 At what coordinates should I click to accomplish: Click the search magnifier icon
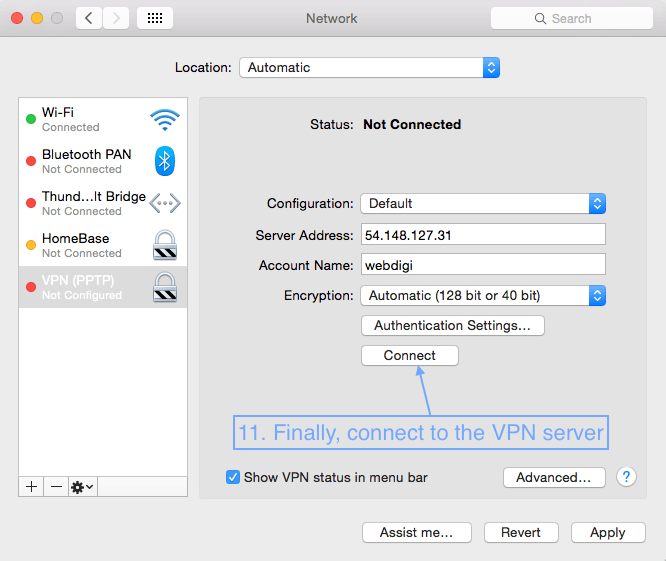coord(540,19)
